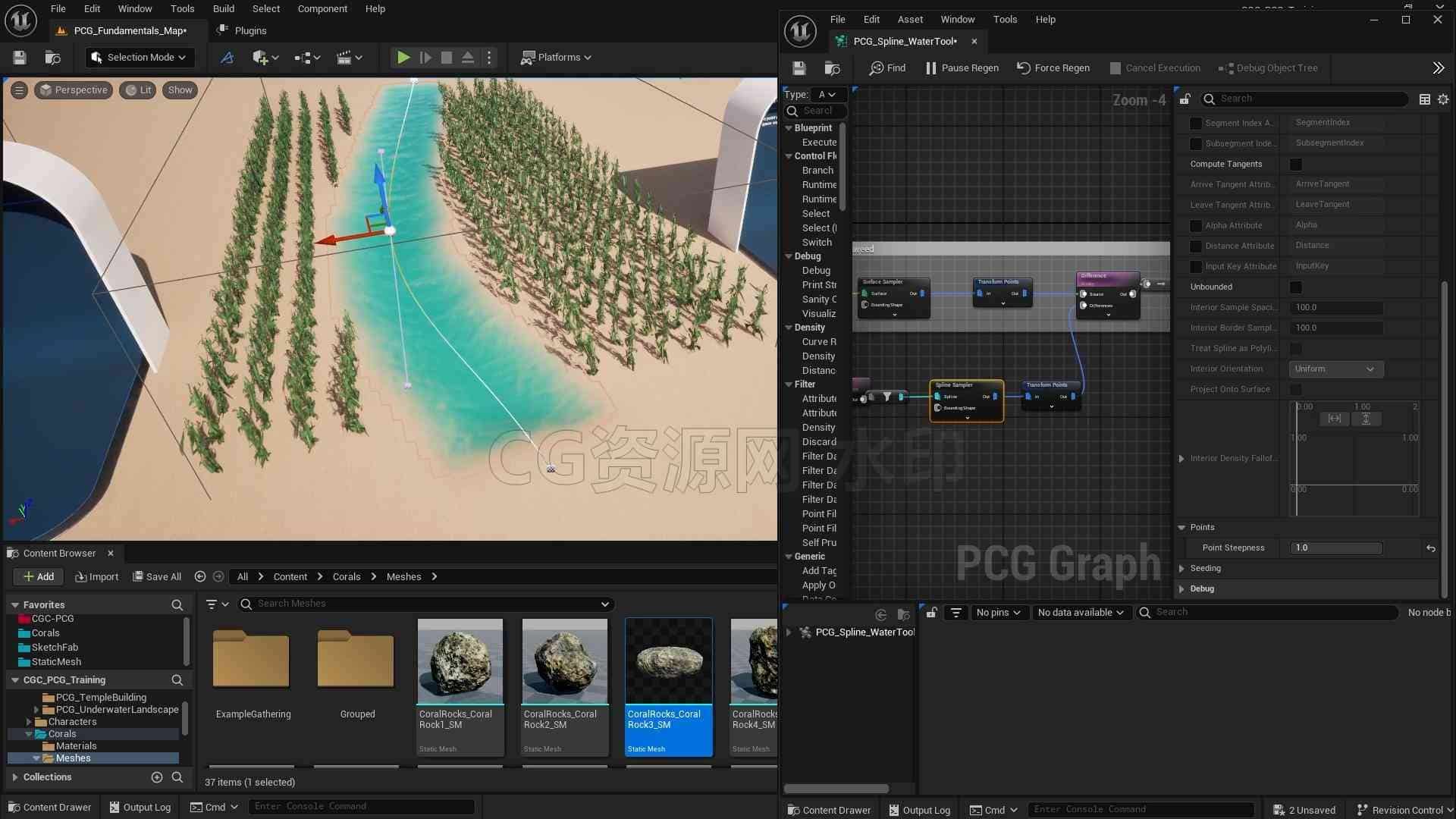Enable the Alpha Attribute checkbox

(1196, 226)
